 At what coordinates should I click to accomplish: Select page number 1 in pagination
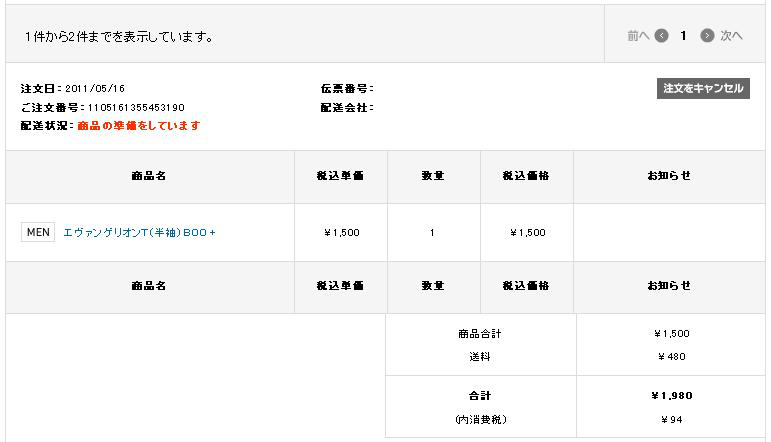[683, 36]
